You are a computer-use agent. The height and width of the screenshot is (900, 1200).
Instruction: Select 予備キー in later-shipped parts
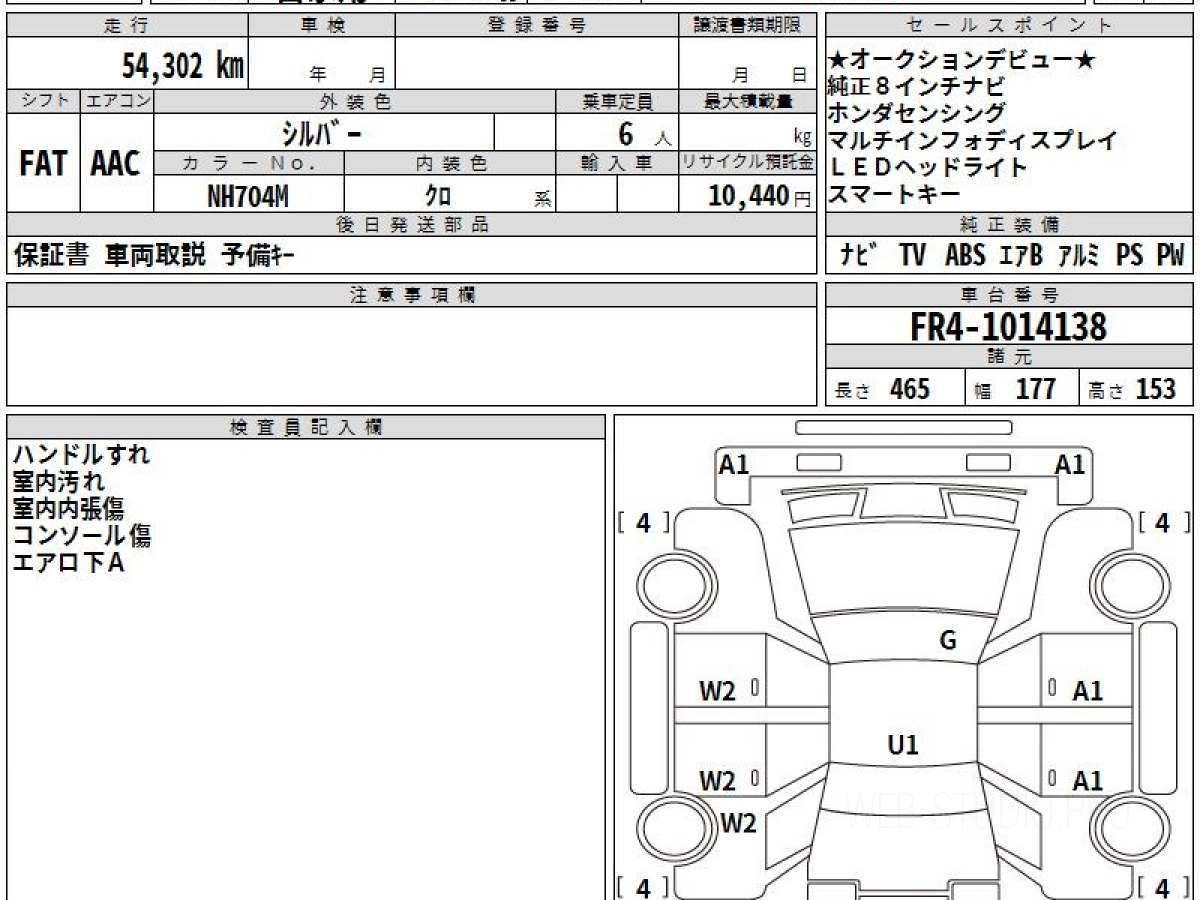[x=258, y=256]
